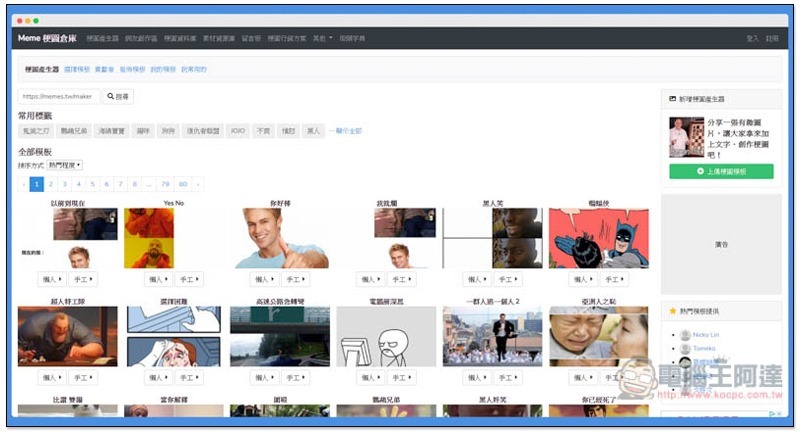Click the green upload template button
Viewport: 800px width, 432px height.
pos(721,171)
